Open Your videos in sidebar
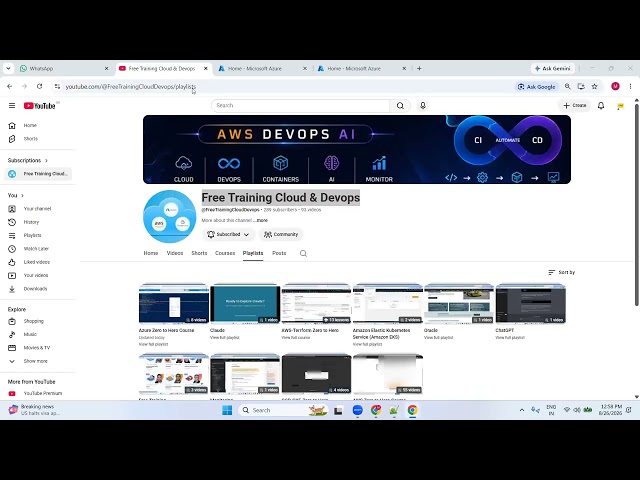The height and width of the screenshot is (480, 640). [36, 276]
